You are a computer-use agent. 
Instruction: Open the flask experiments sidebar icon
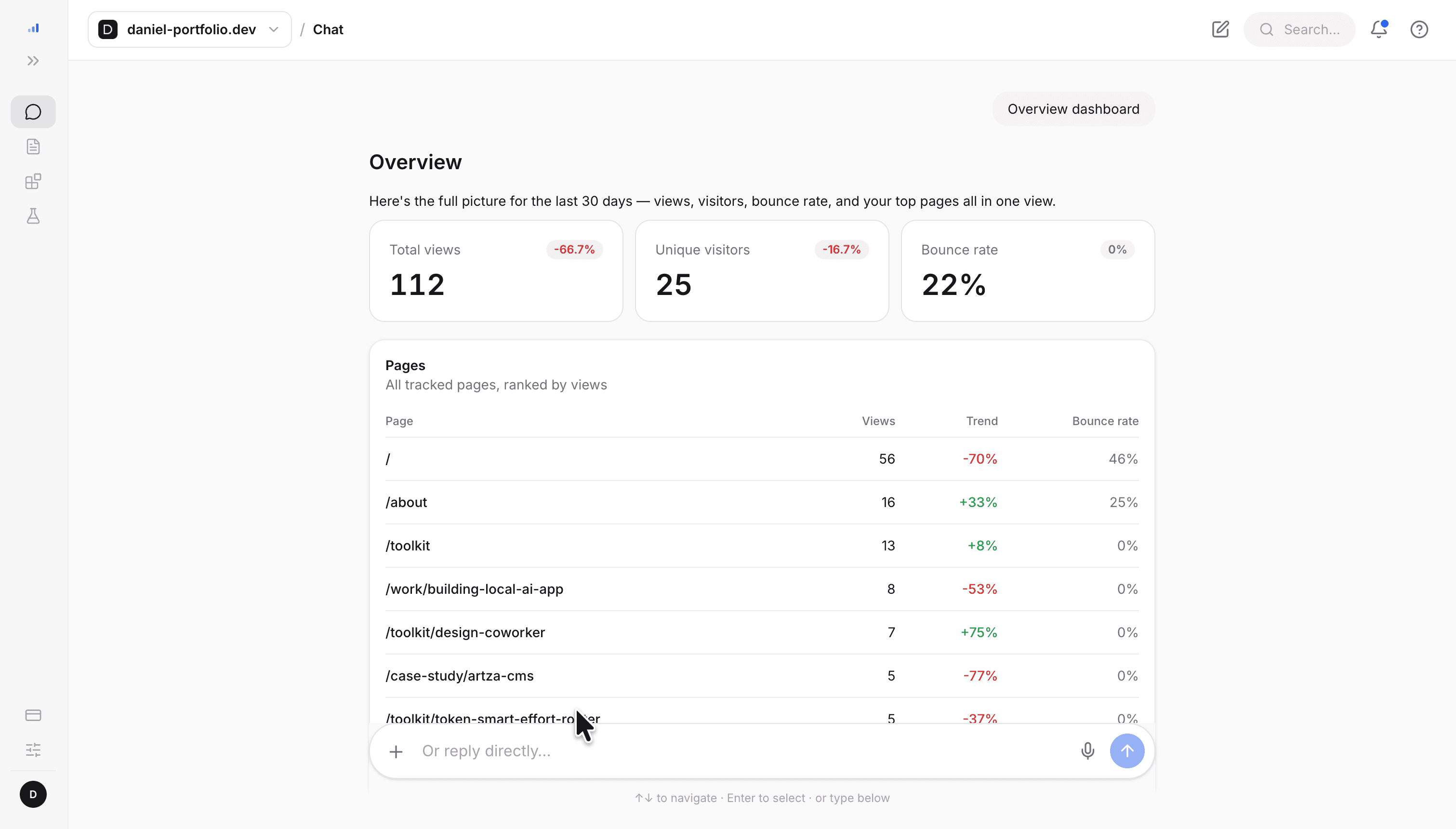[x=33, y=216]
